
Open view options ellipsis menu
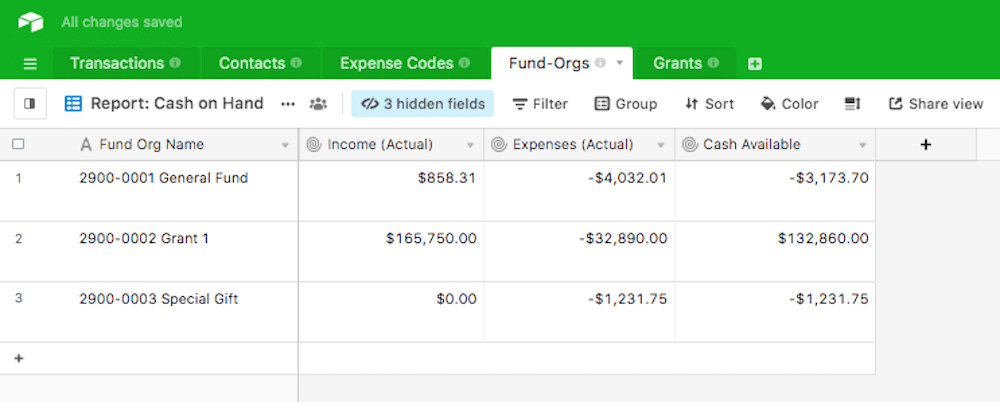[x=288, y=104]
